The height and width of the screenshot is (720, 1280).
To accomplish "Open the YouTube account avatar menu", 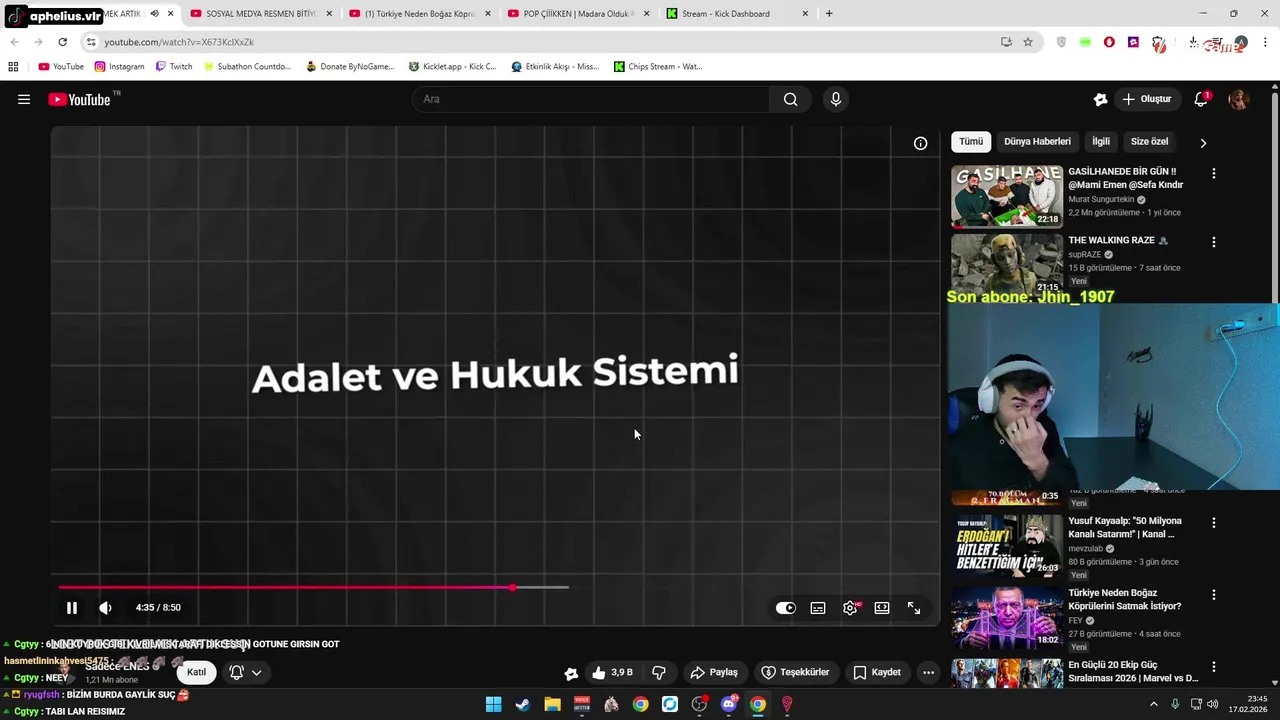I will [x=1238, y=99].
